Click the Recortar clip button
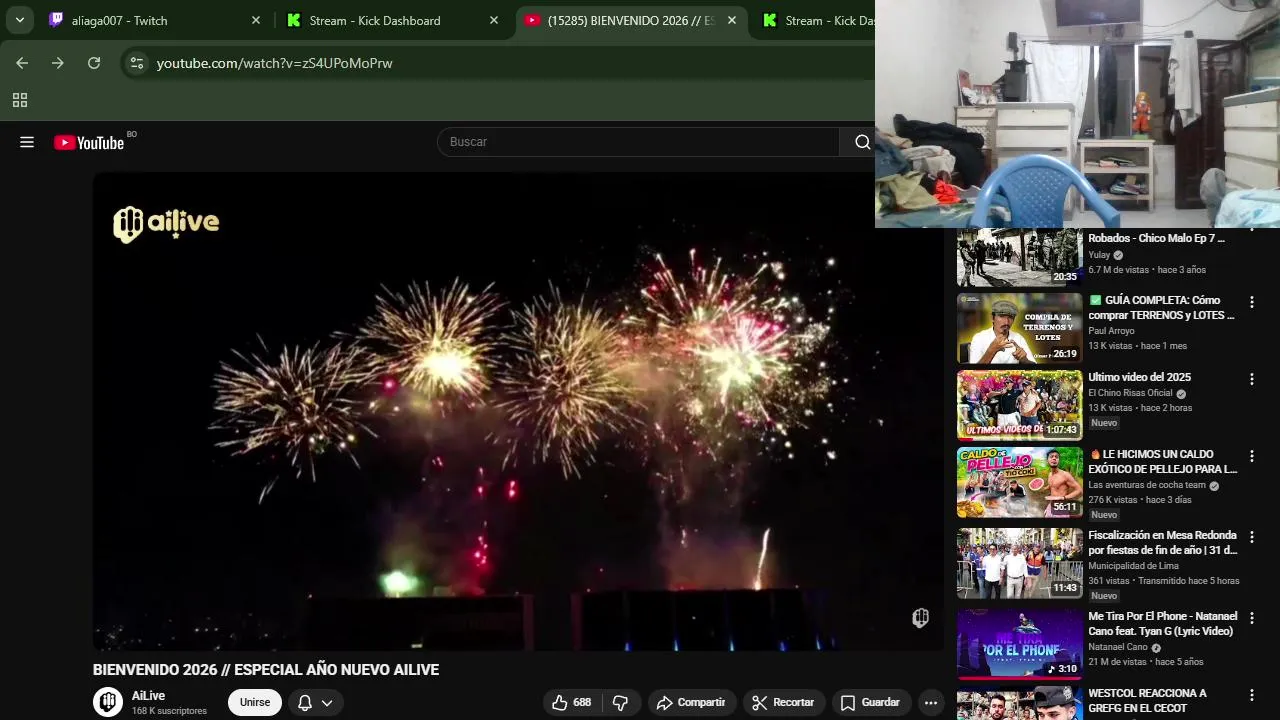This screenshot has width=1280, height=720. tap(784, 702)
